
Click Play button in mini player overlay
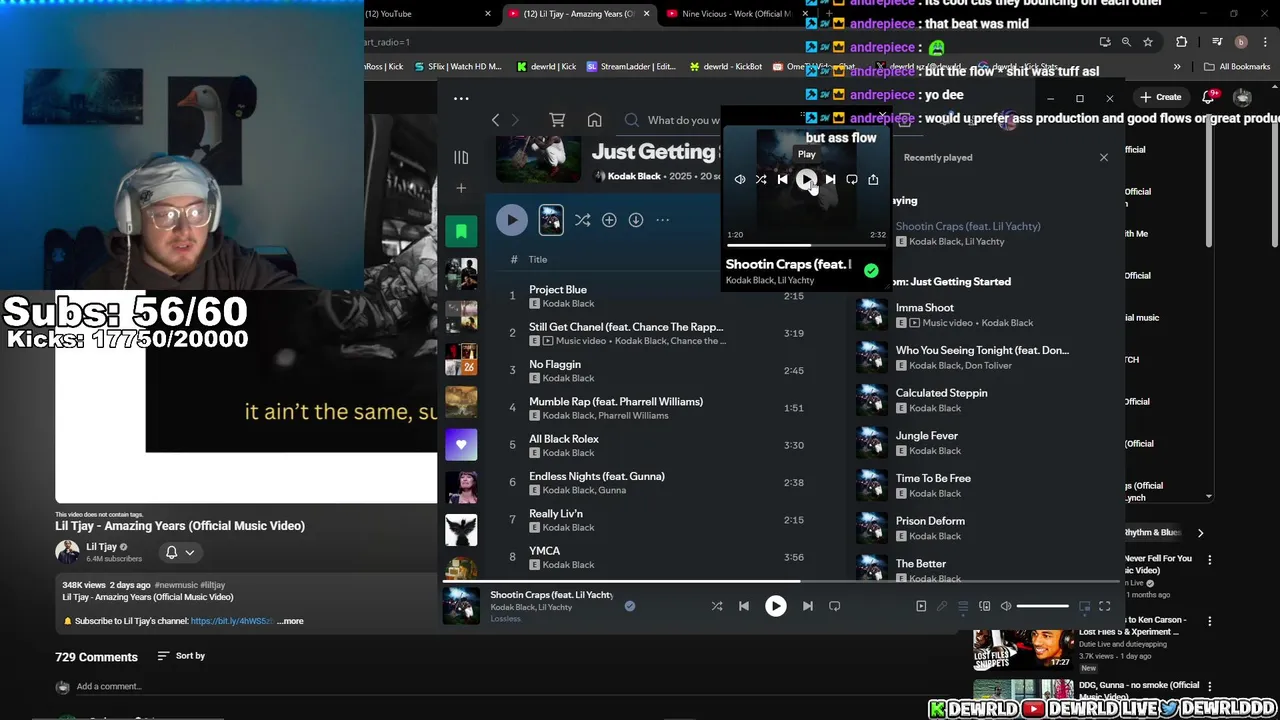(x=806, y=180)
